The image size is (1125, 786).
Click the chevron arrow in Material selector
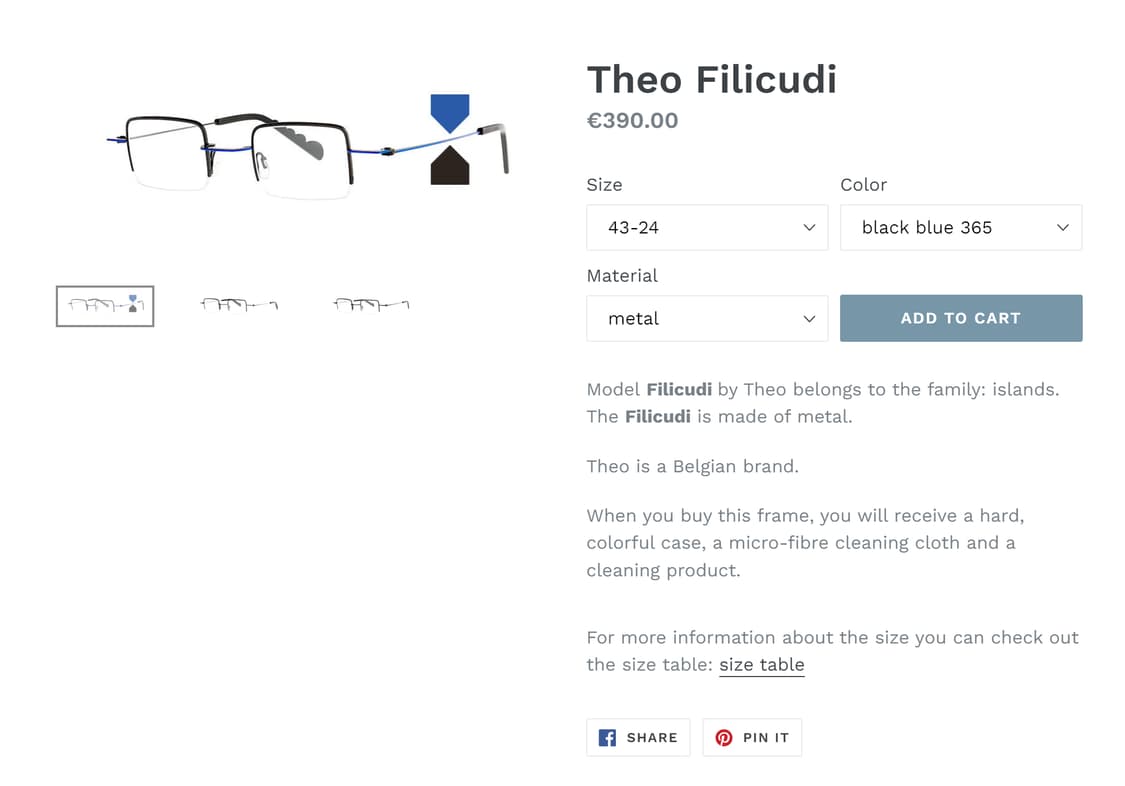click(810, 319)
